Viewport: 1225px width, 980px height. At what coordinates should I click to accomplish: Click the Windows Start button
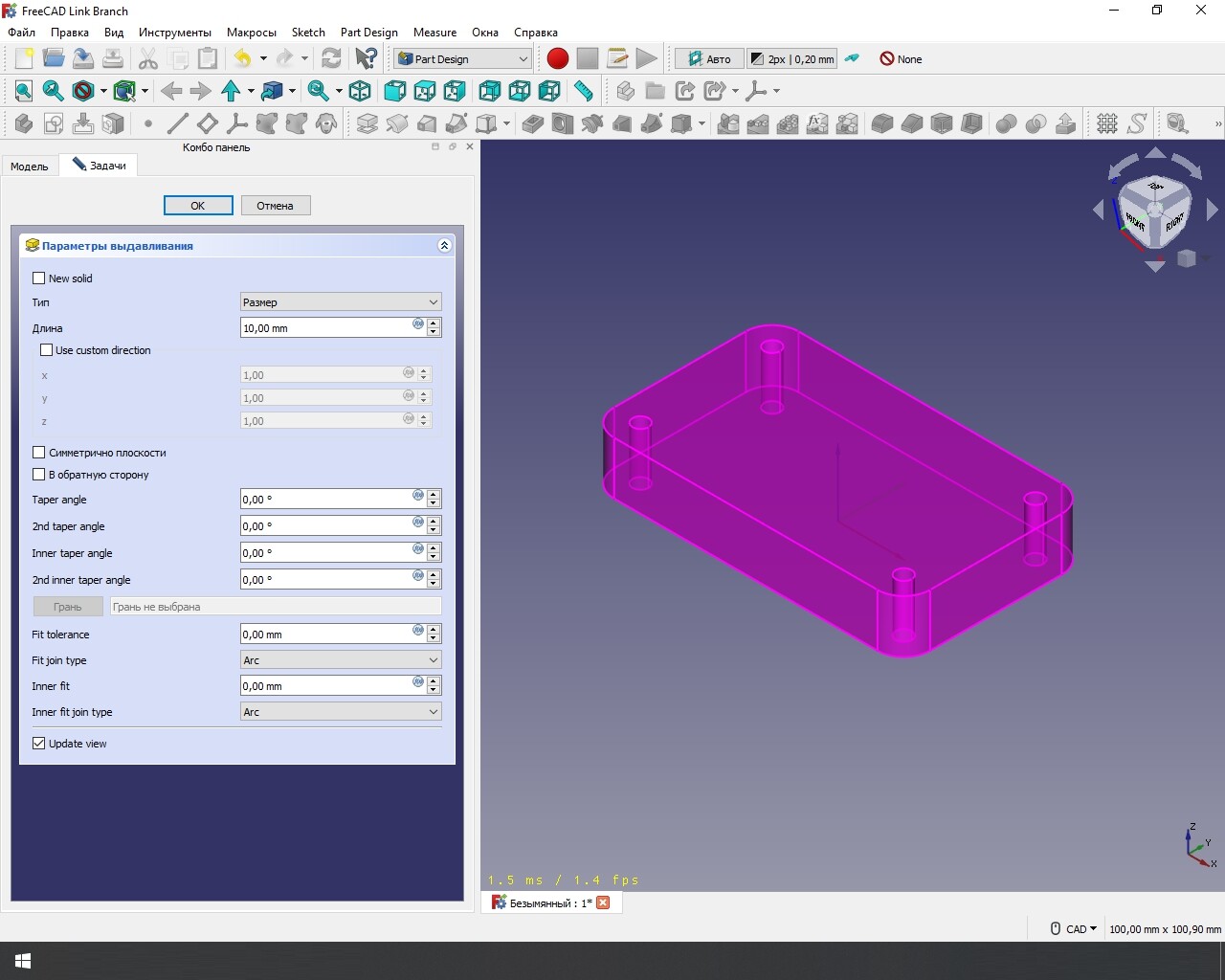point(23,961)
